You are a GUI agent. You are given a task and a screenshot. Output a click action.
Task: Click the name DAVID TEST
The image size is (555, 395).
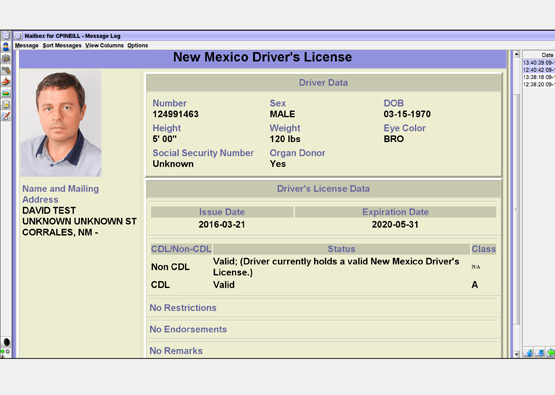pos(49,211)
